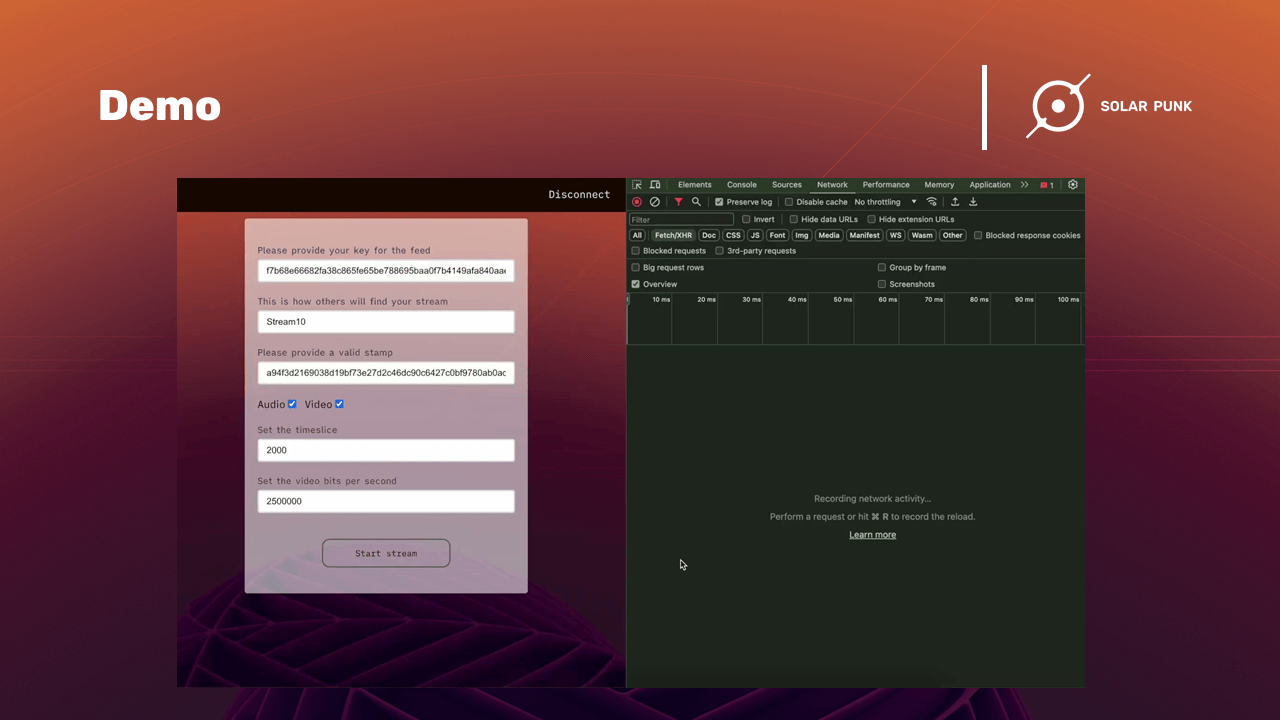Open network conditions wifi icon
Viewport: 1280px width, 720px height.
click(x=932, y=202)
